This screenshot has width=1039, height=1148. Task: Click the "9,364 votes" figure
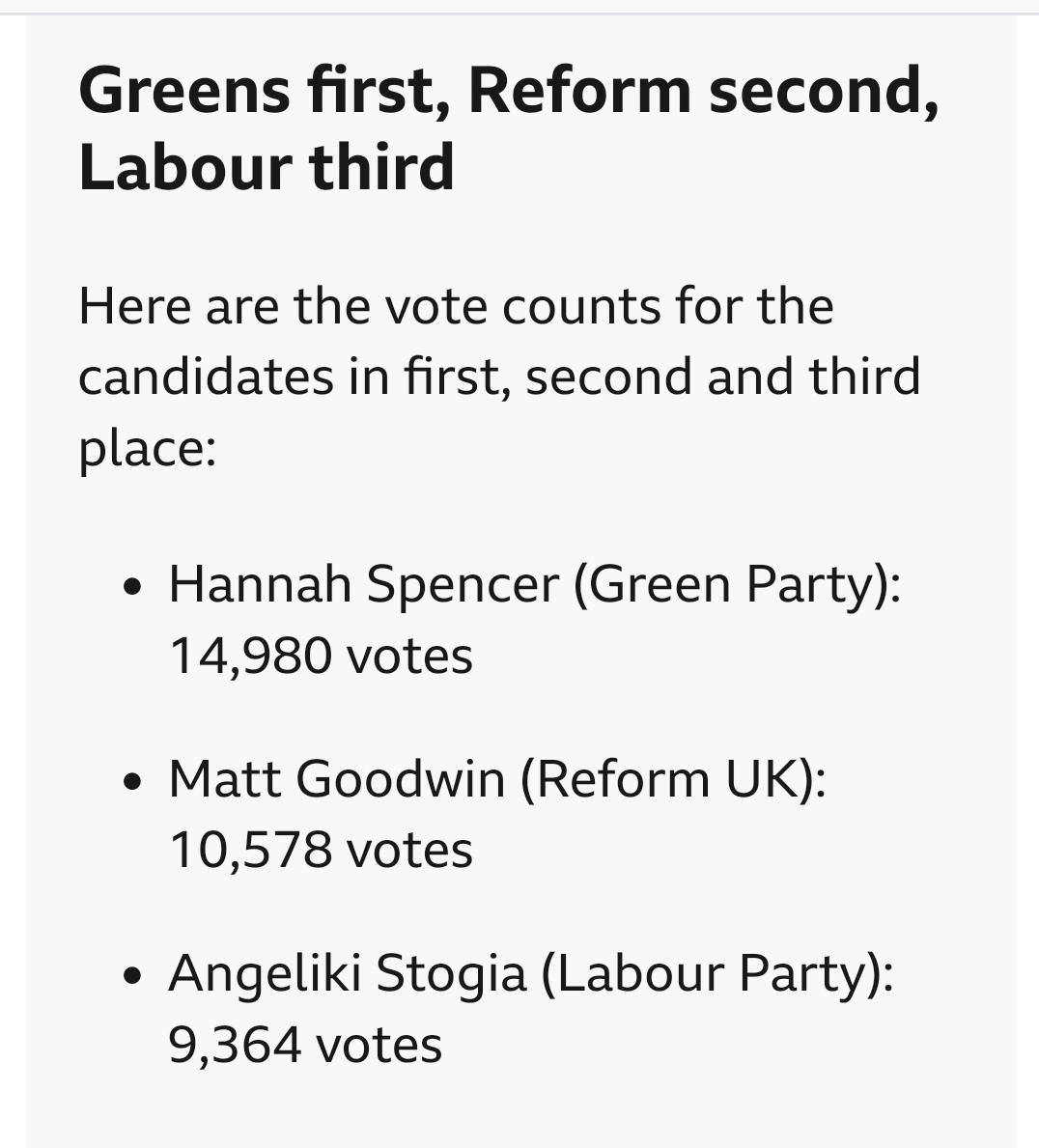tap(305, 1044)
